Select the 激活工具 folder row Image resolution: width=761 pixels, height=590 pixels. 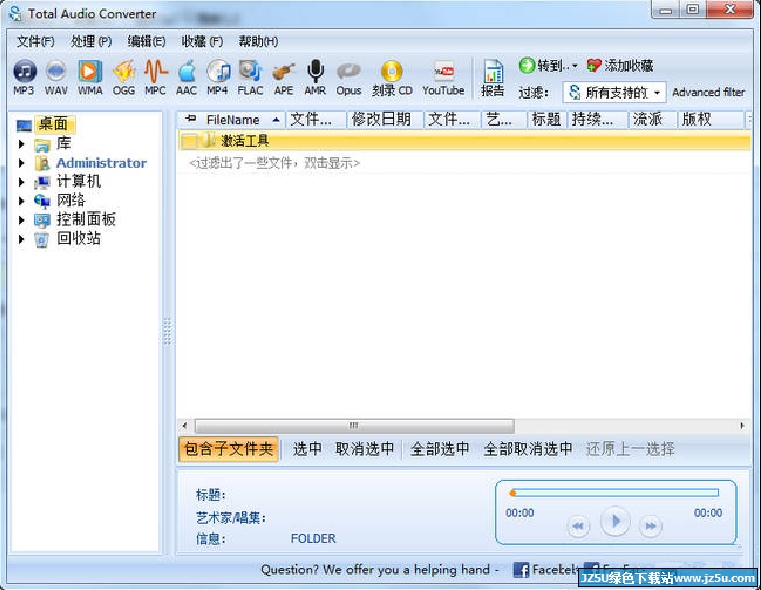[x=464, y=141]
